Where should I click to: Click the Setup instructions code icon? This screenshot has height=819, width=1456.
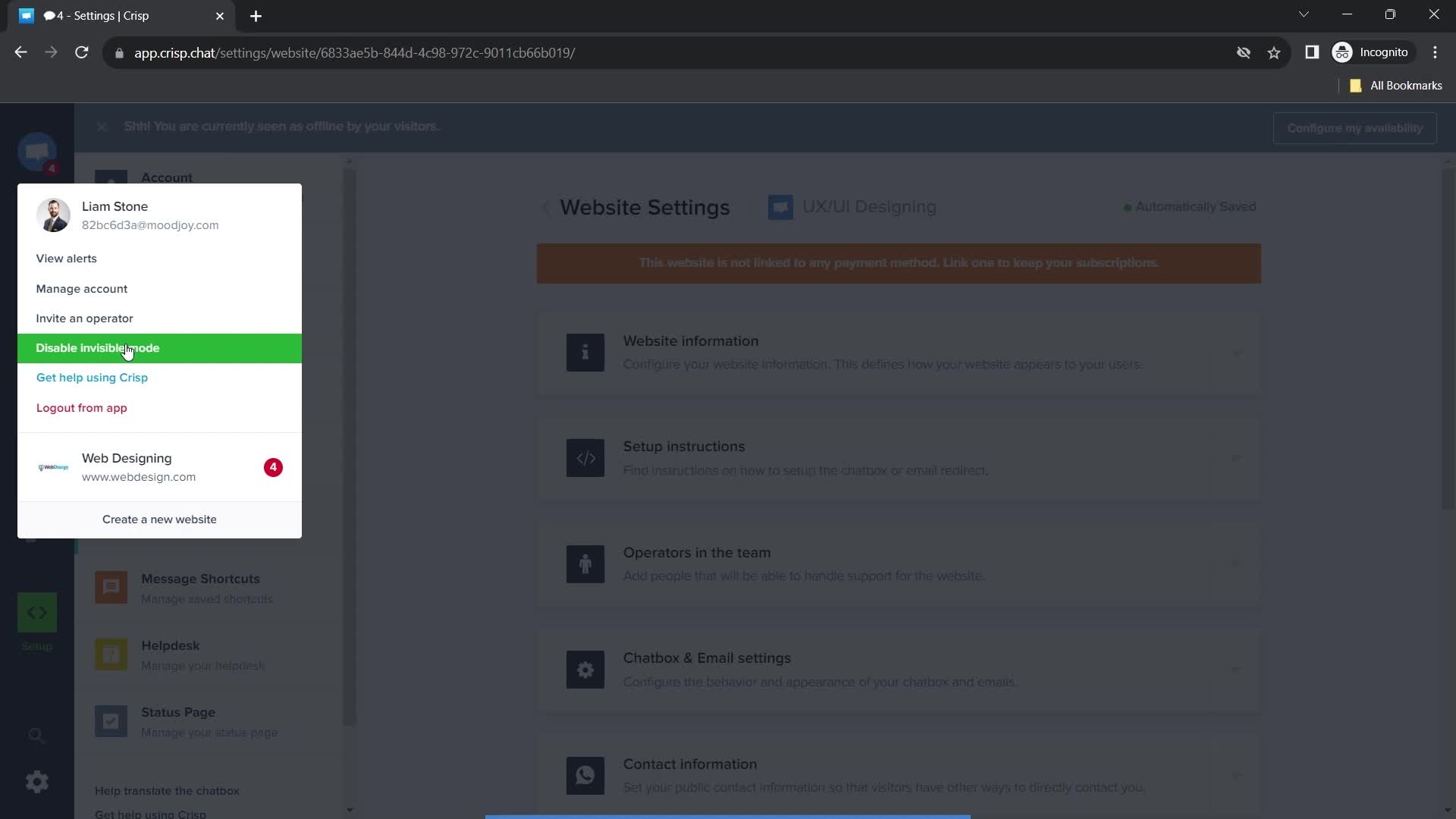click(585, 458)
